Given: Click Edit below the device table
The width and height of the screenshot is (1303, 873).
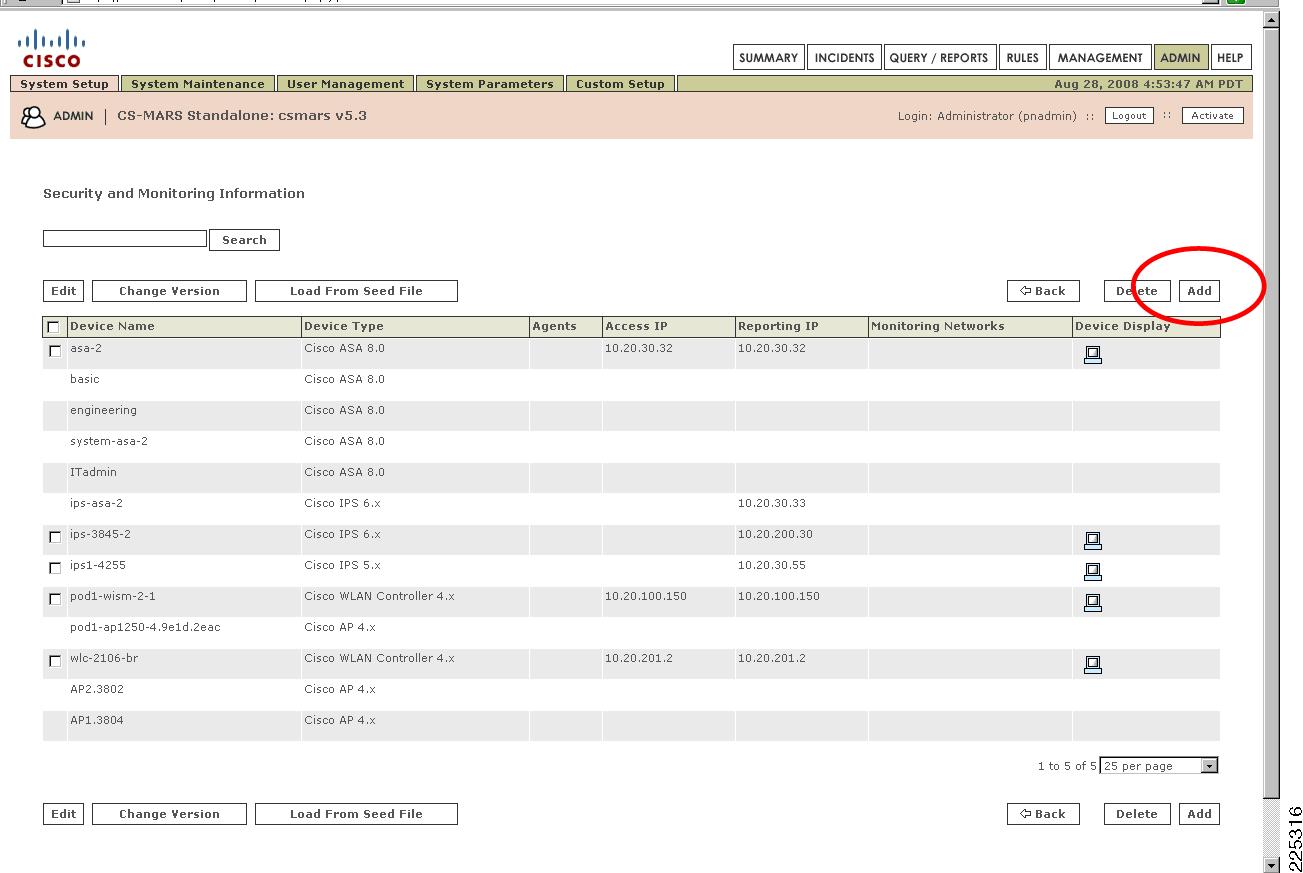Looking at the screenshot, I should (64, 814).
